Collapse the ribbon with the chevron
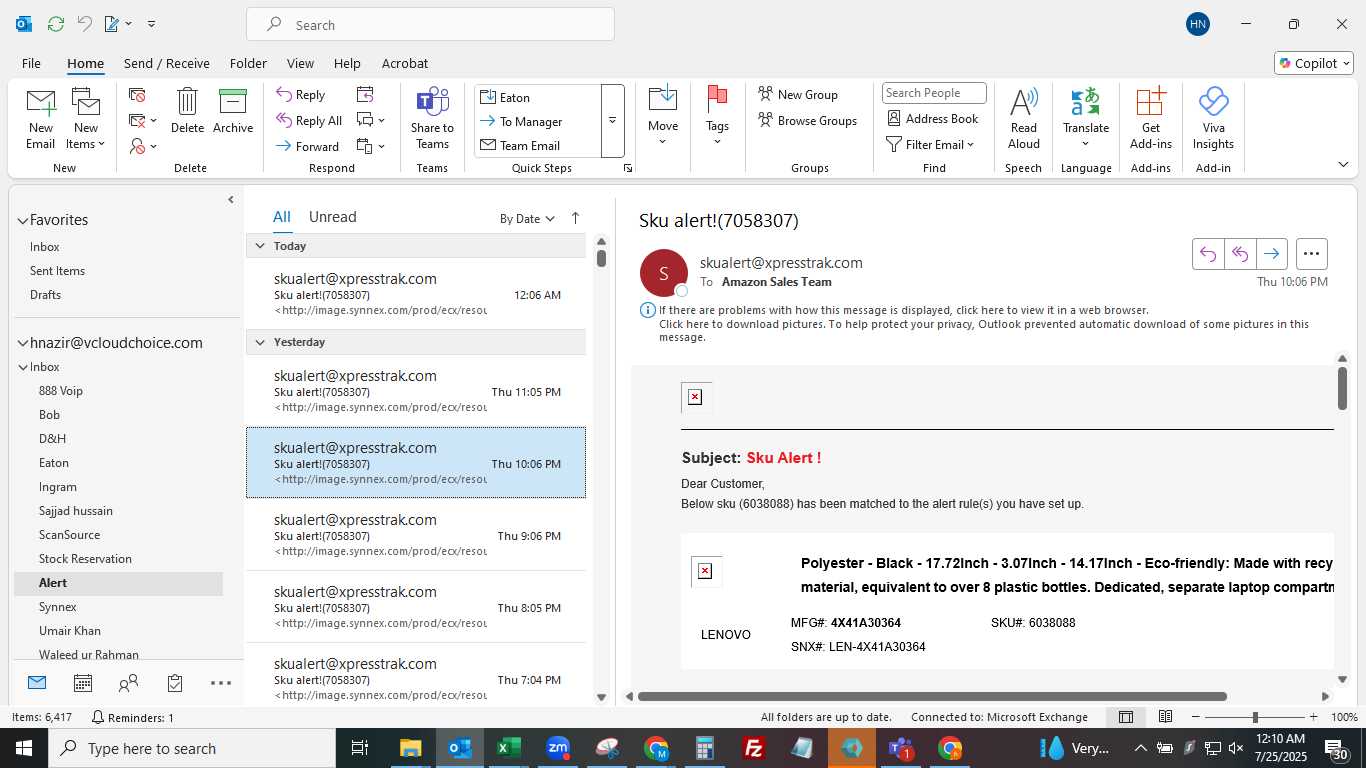Image resolution: width=1366 pixels, height=768 pixels. 1342,164
